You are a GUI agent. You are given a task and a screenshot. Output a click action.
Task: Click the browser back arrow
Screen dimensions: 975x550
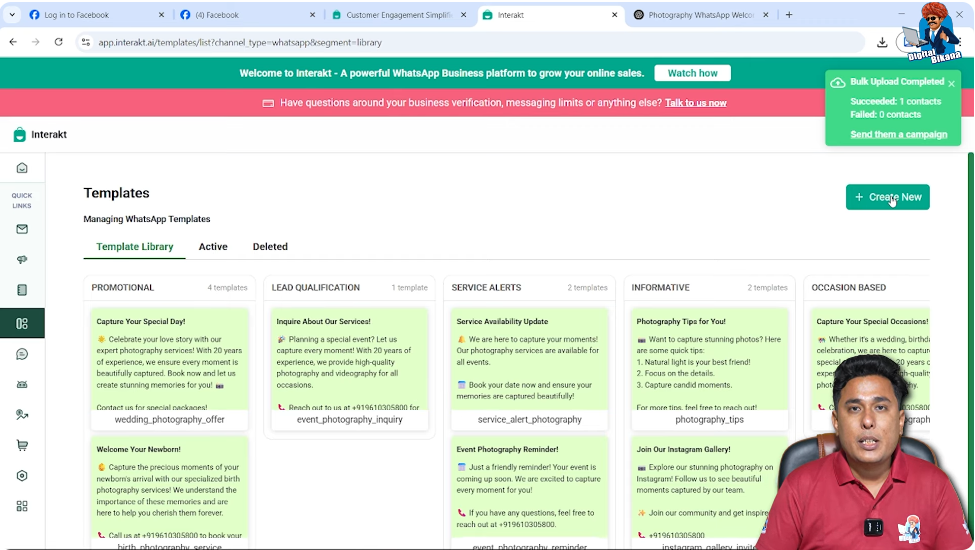pyautogui.click(x=13, y=42)
